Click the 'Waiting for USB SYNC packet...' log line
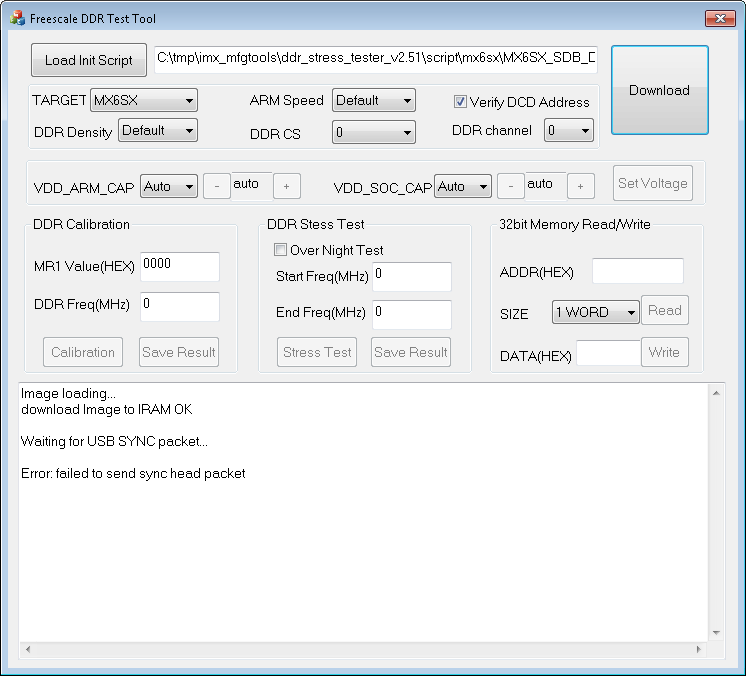The image size is (746, 676). pyautogui.click(x=114, y=441)
